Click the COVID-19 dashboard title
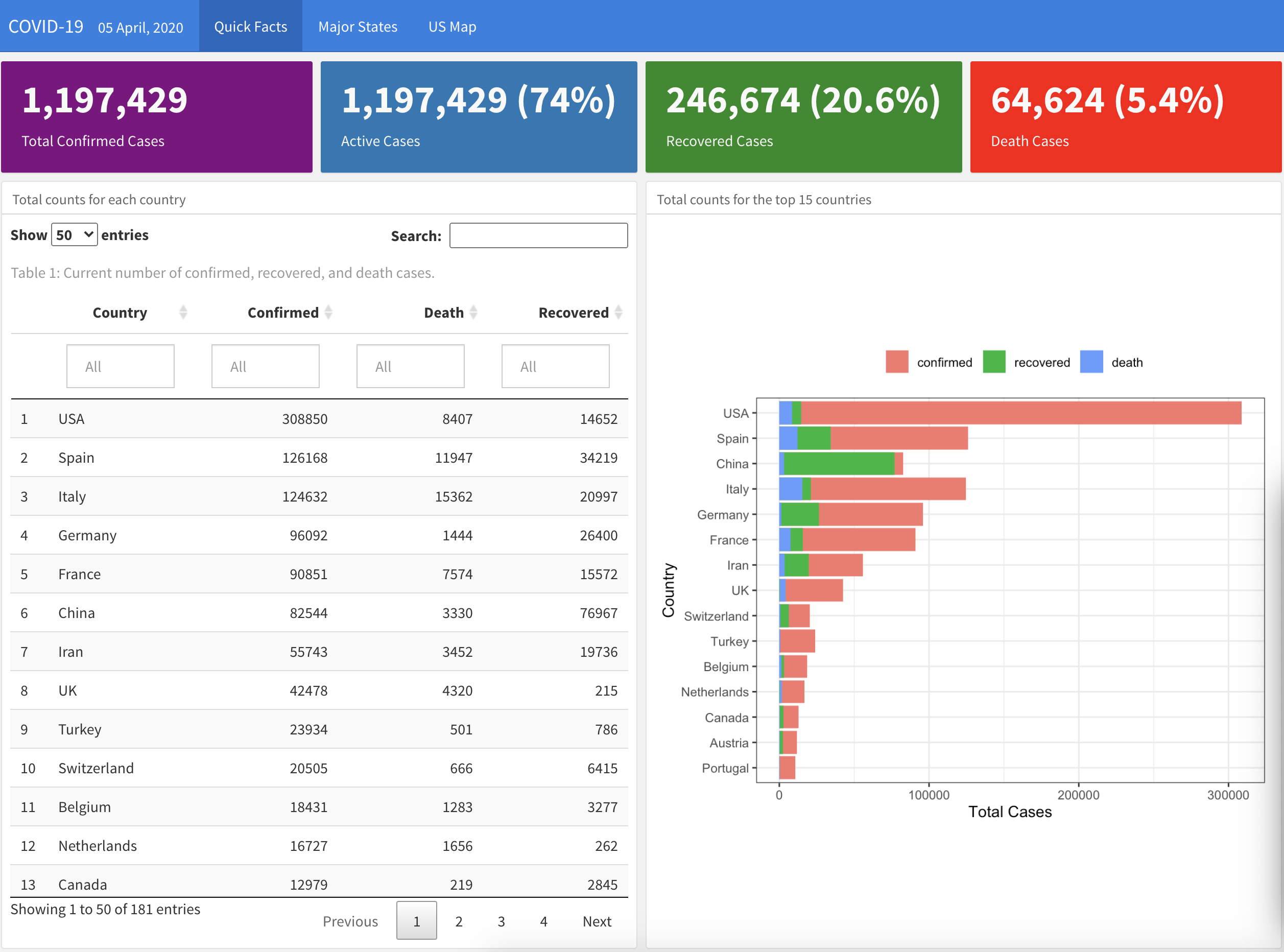The height and width of the screenshot is (952, 1284). pyautogui.click(x=45, y=27)
